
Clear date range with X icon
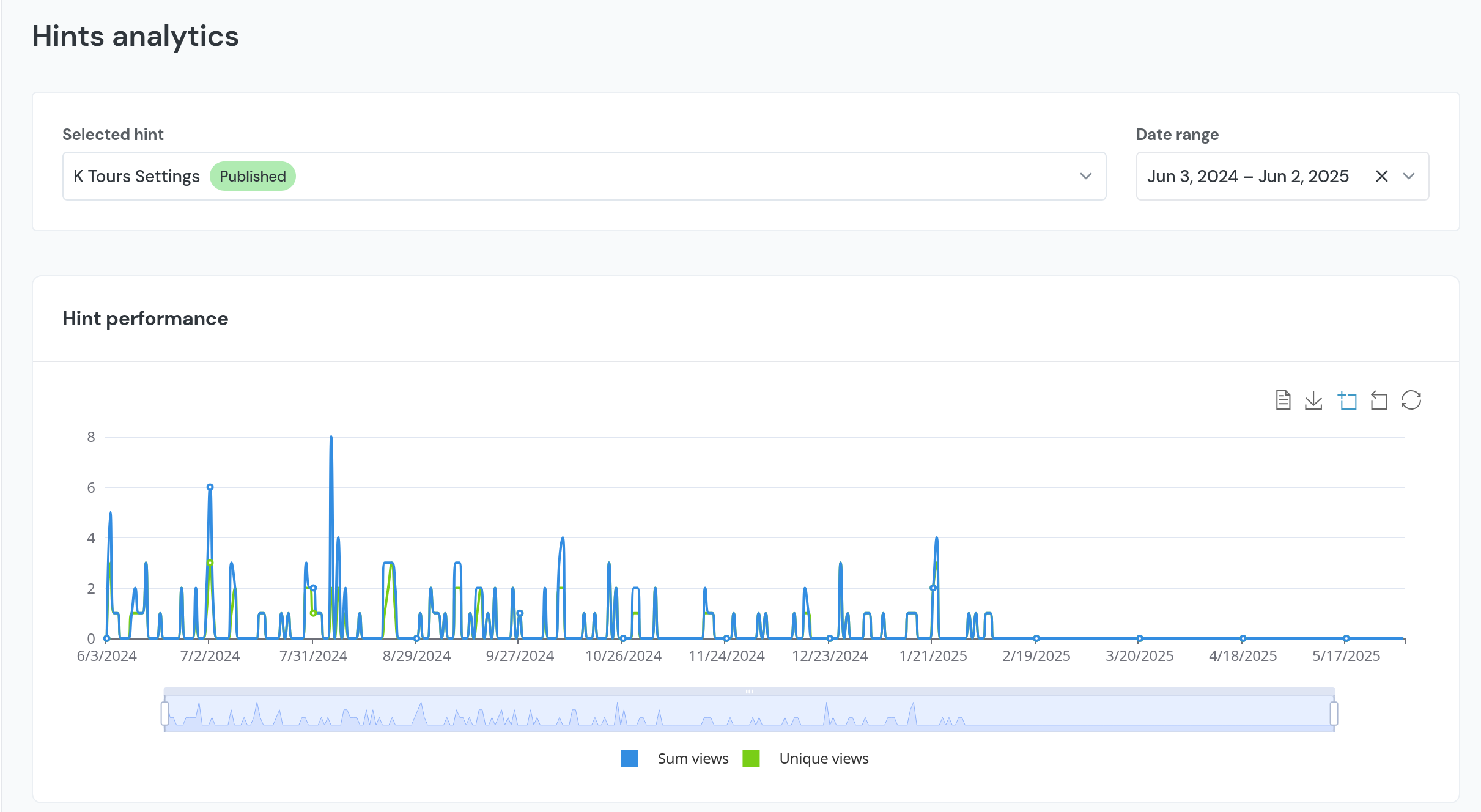coord(1381,176)
